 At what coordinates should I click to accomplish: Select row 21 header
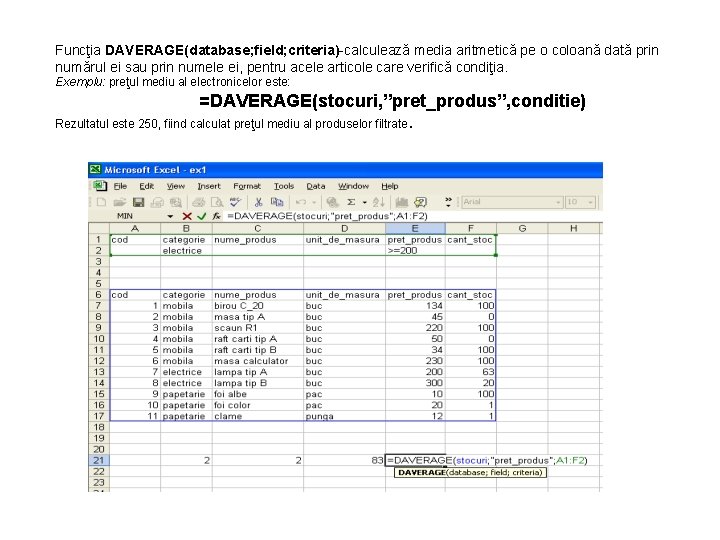99,460
